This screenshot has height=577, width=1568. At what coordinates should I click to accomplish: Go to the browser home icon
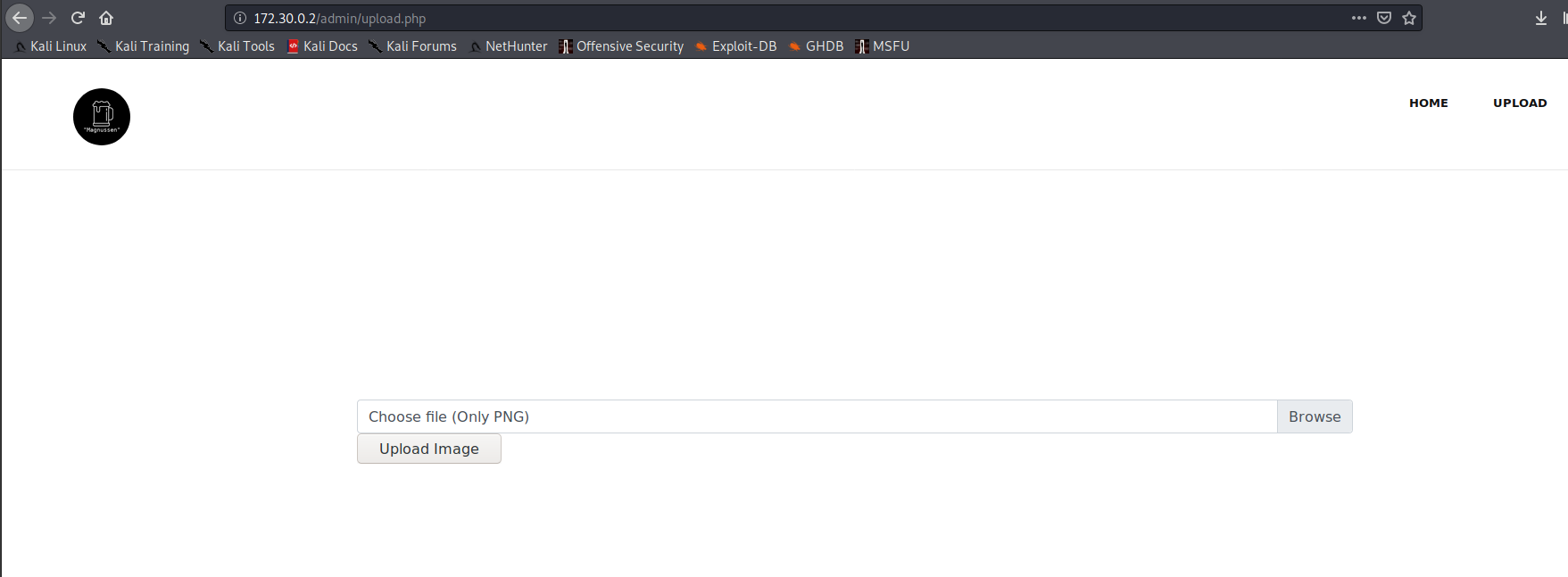click(106, 18)
